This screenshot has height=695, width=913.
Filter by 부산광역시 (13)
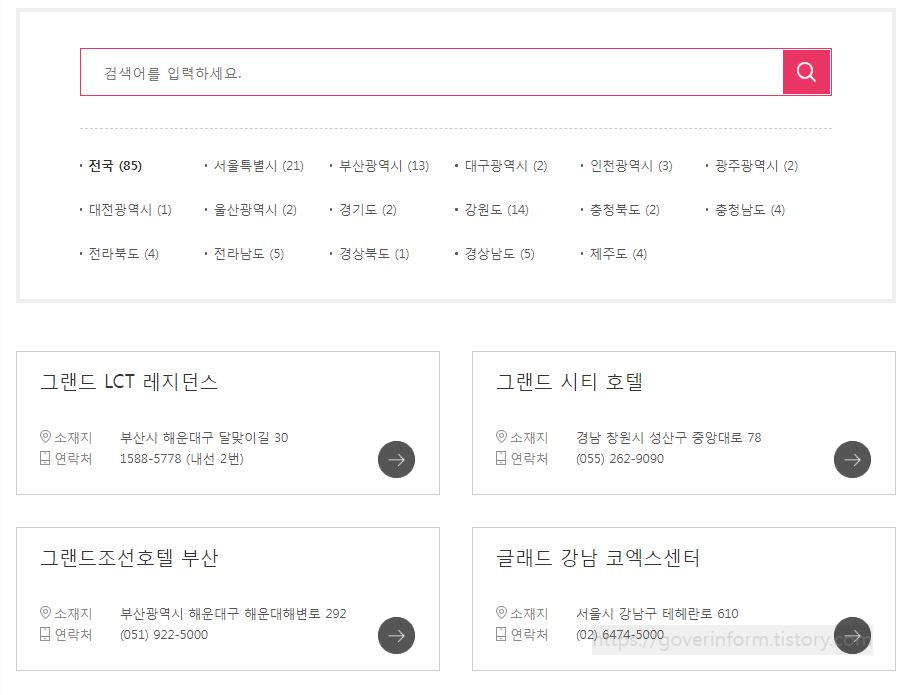point(384,166)
